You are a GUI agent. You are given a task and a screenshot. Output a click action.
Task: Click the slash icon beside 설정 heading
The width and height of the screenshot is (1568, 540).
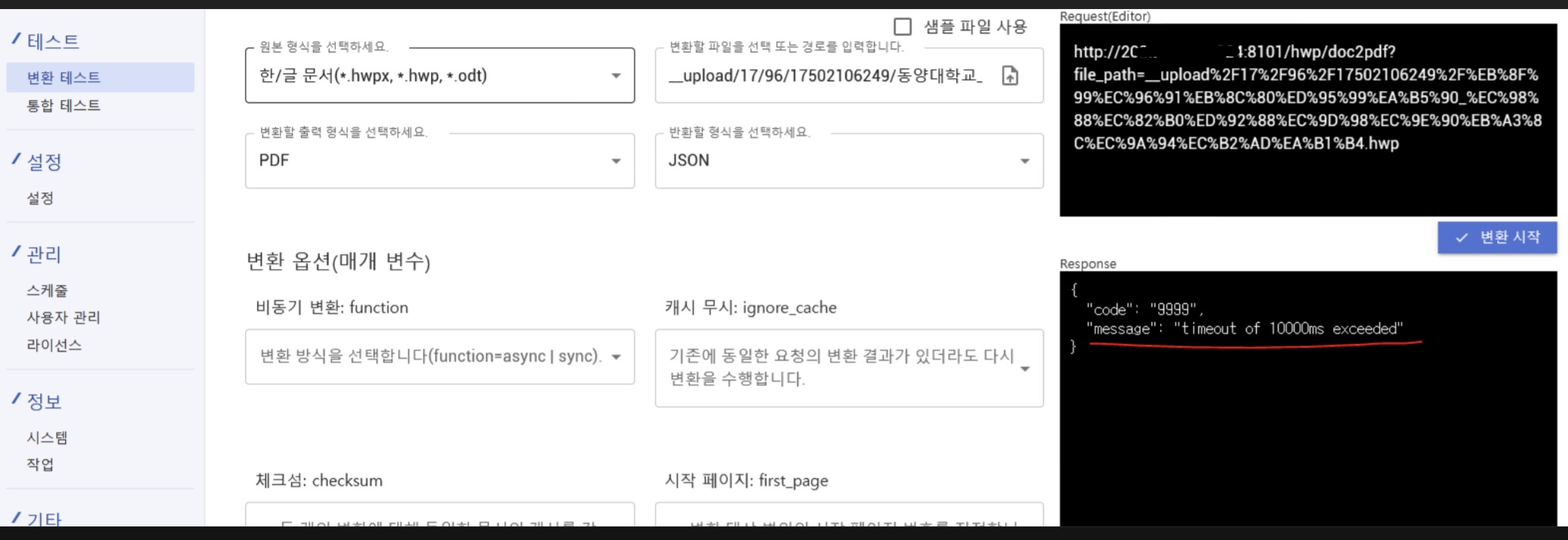[x=16, y=159]
